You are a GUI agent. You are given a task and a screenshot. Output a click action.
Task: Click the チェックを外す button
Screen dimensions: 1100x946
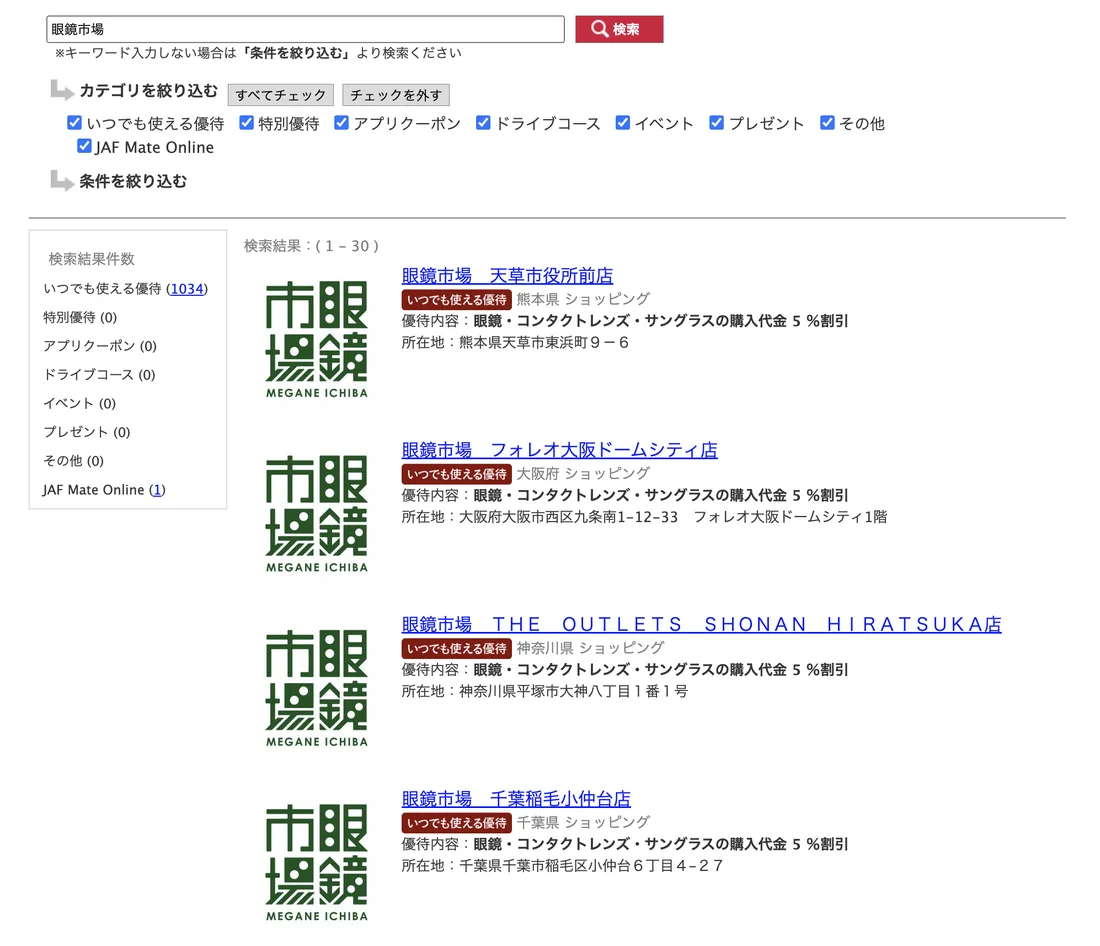click(396, 95)
